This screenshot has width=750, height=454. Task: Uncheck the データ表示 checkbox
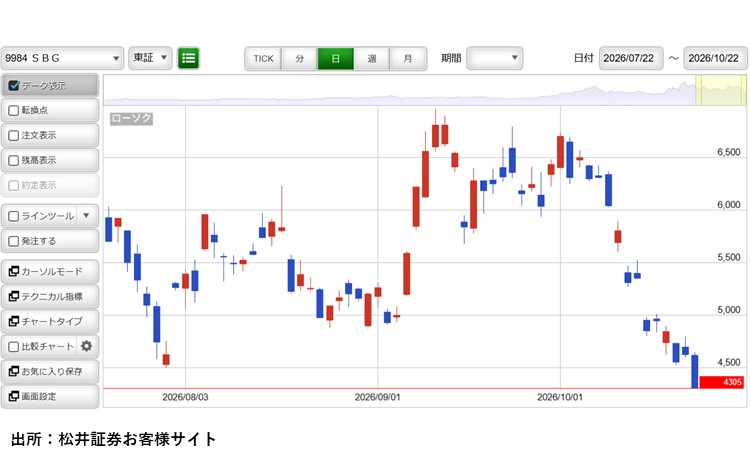click(14, 86)
